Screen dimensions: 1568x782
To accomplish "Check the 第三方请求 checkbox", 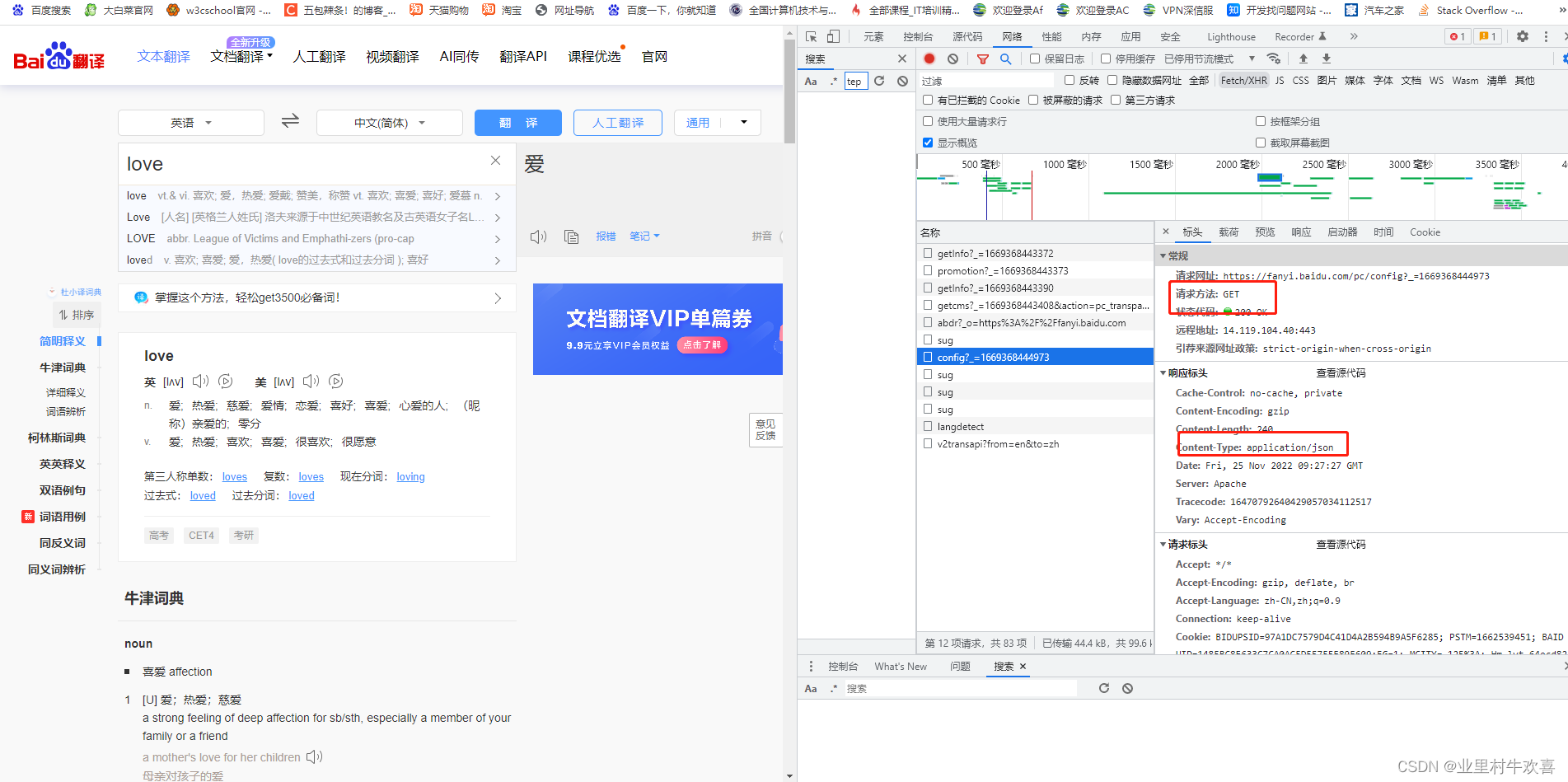I will [x=1116, y=100].
